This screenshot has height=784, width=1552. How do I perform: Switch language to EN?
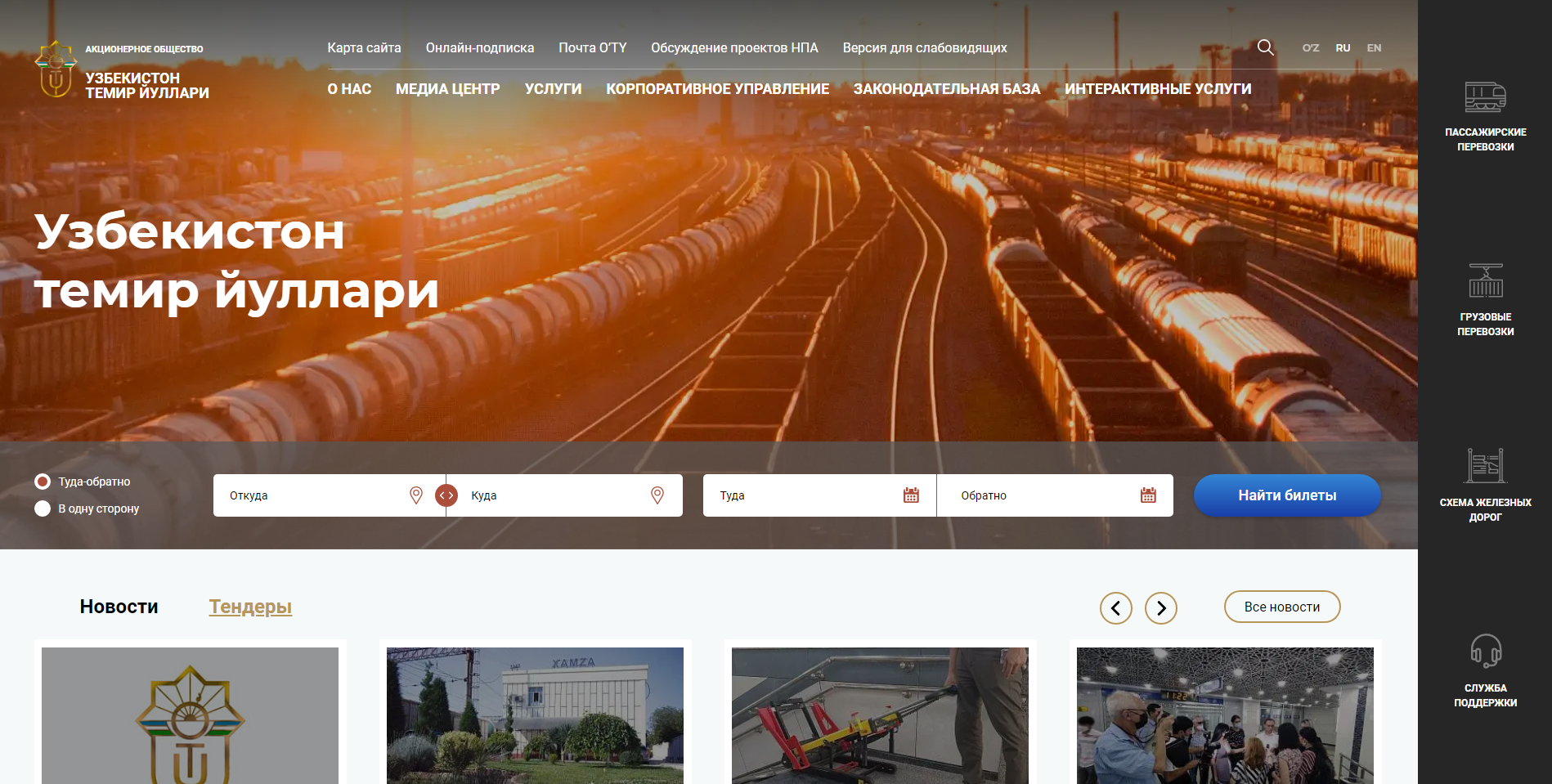point(1374,47)
